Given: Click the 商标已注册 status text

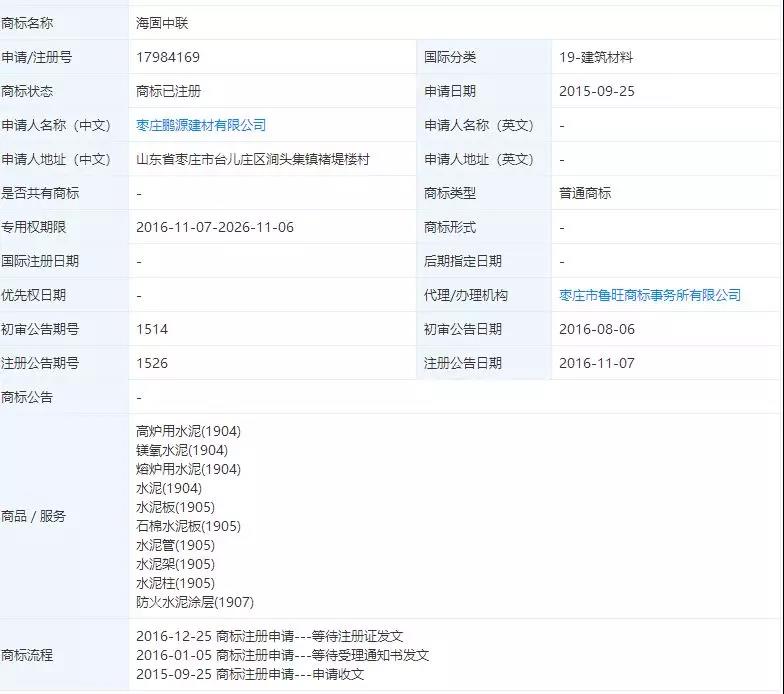Looking at the screenshot, I should (168, 91).
